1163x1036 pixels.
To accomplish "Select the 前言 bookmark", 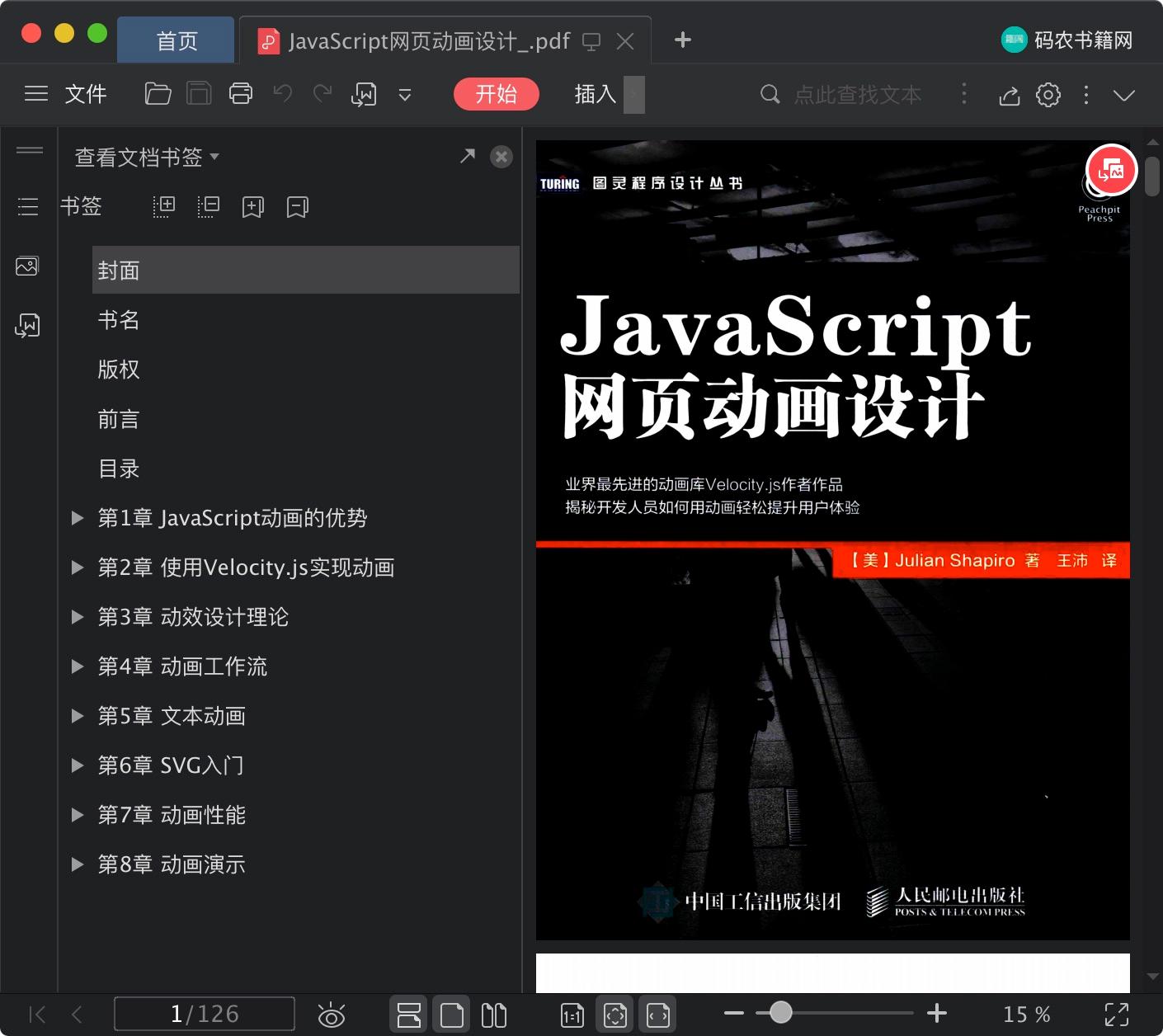I will click(x=119, y=419).
